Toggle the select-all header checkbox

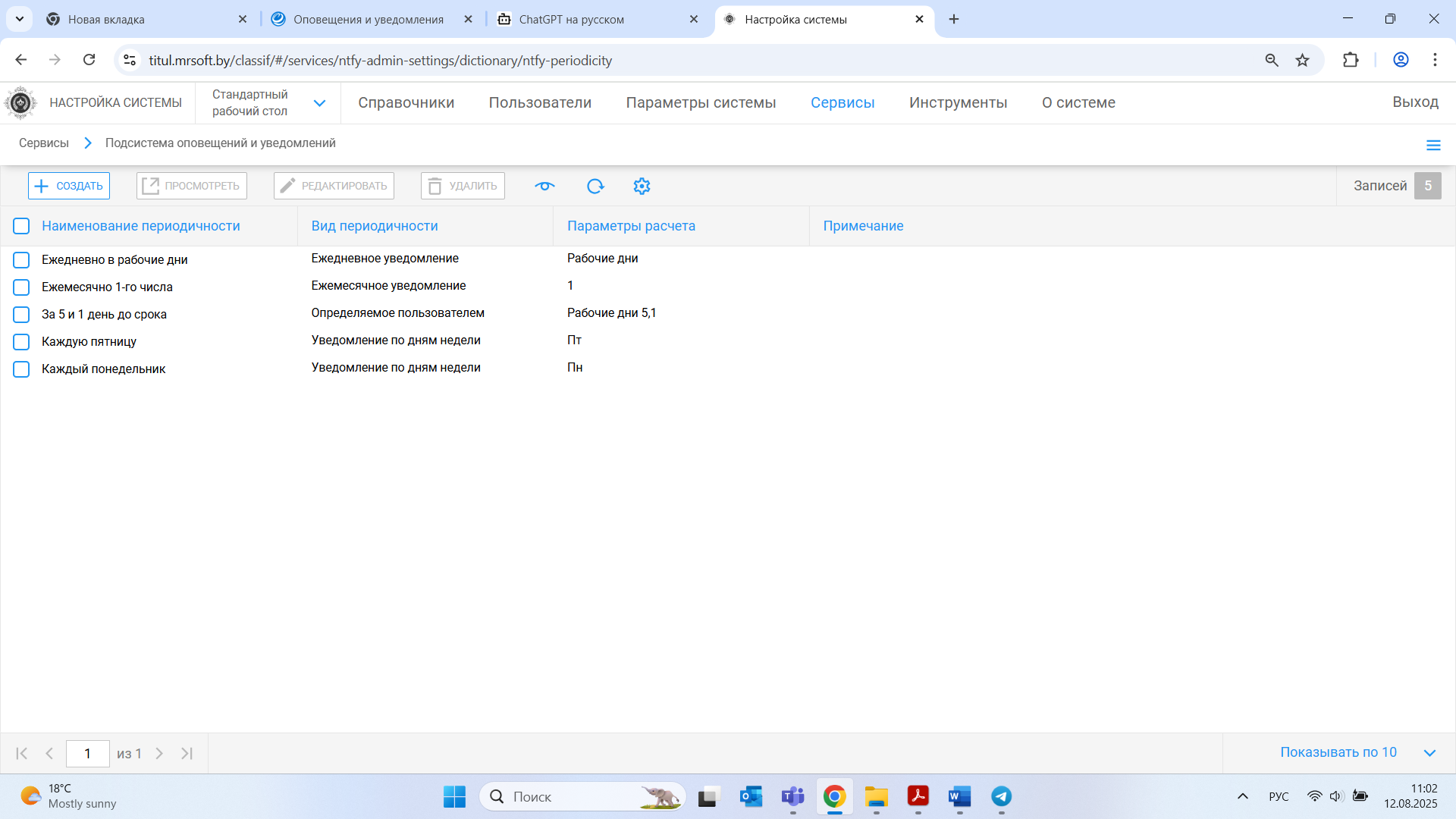[21, 226]
